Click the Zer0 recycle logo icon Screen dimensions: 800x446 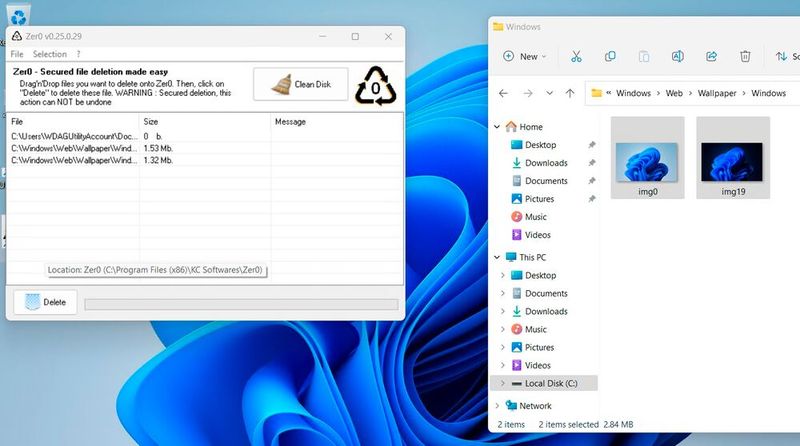point(376,86)
